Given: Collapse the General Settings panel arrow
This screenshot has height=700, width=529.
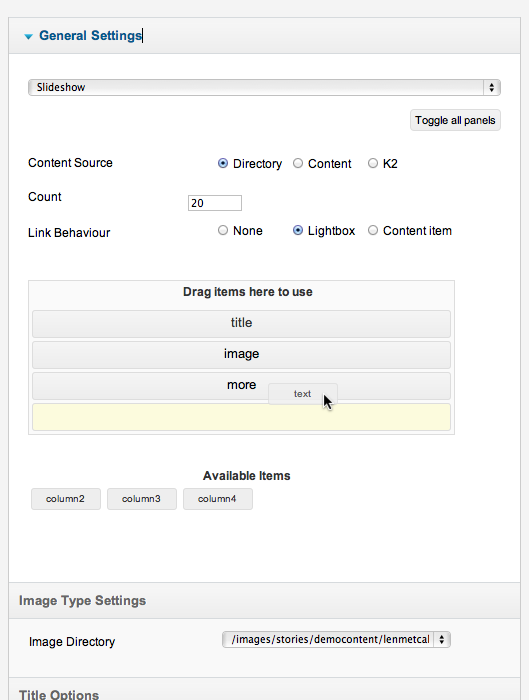Looking at the screenshot, I should coord(29,37).
